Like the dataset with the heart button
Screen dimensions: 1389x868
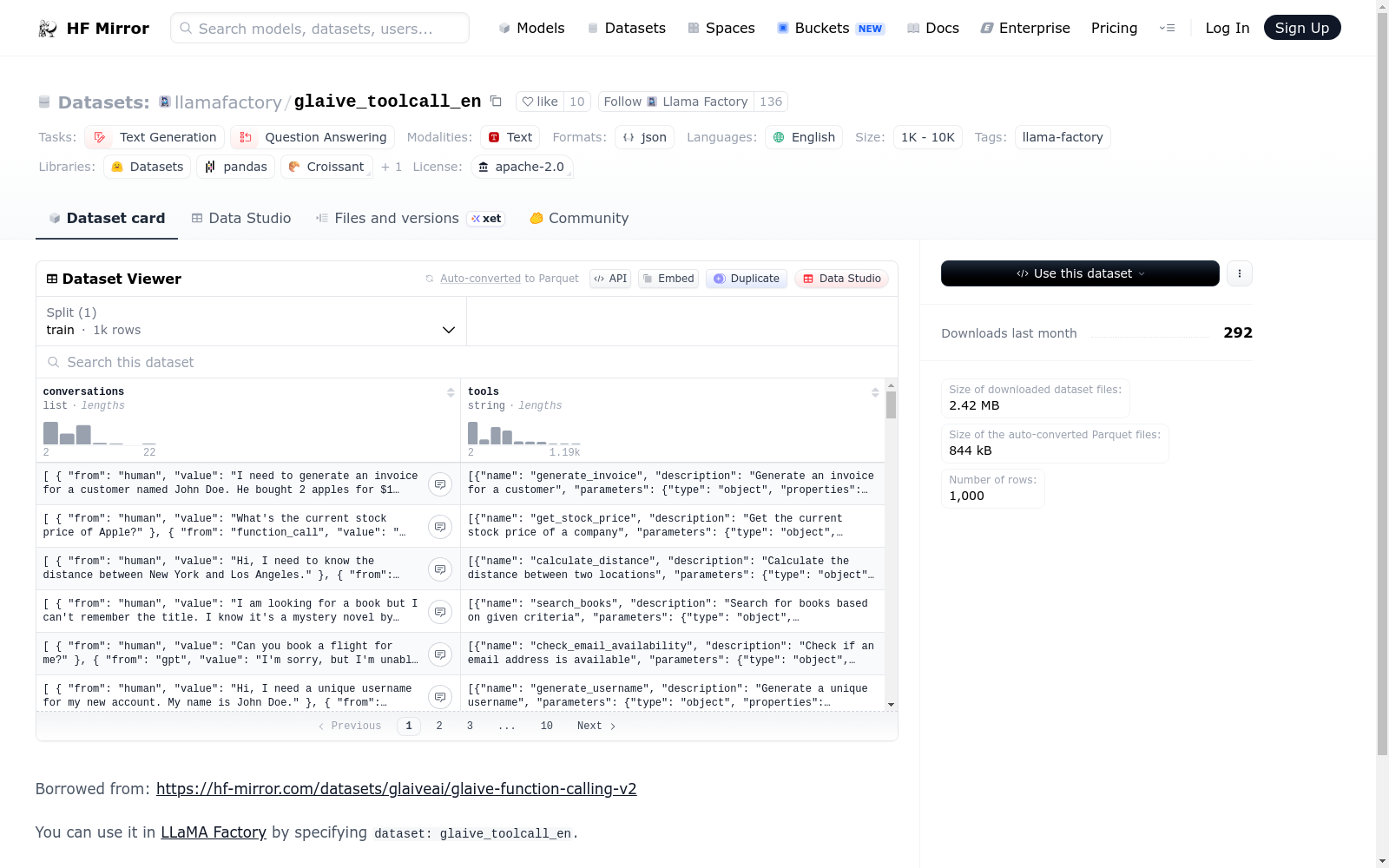click(x=540, y=102)
